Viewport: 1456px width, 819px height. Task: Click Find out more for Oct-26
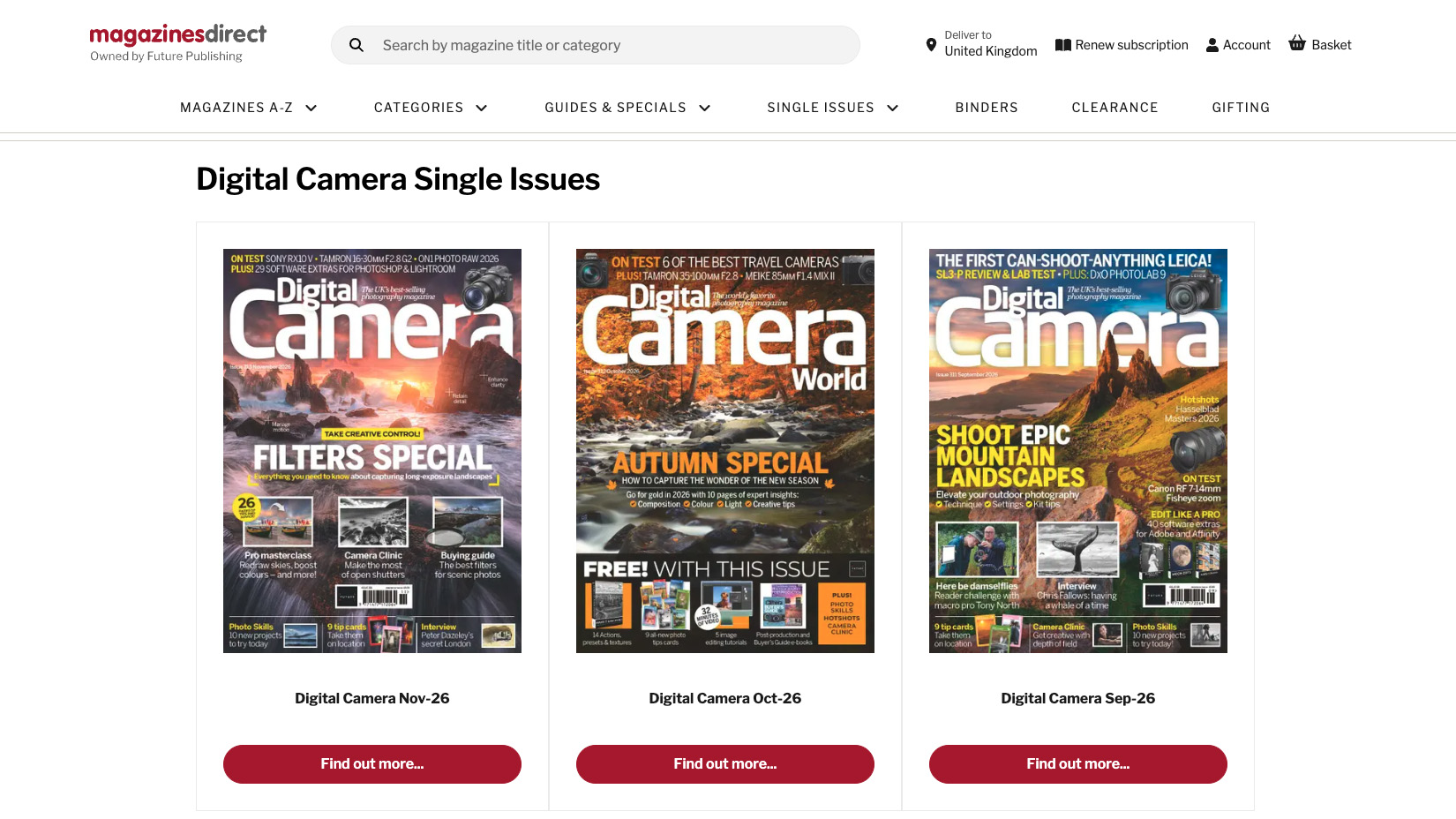pyautogui.click(x=725, y=764)
